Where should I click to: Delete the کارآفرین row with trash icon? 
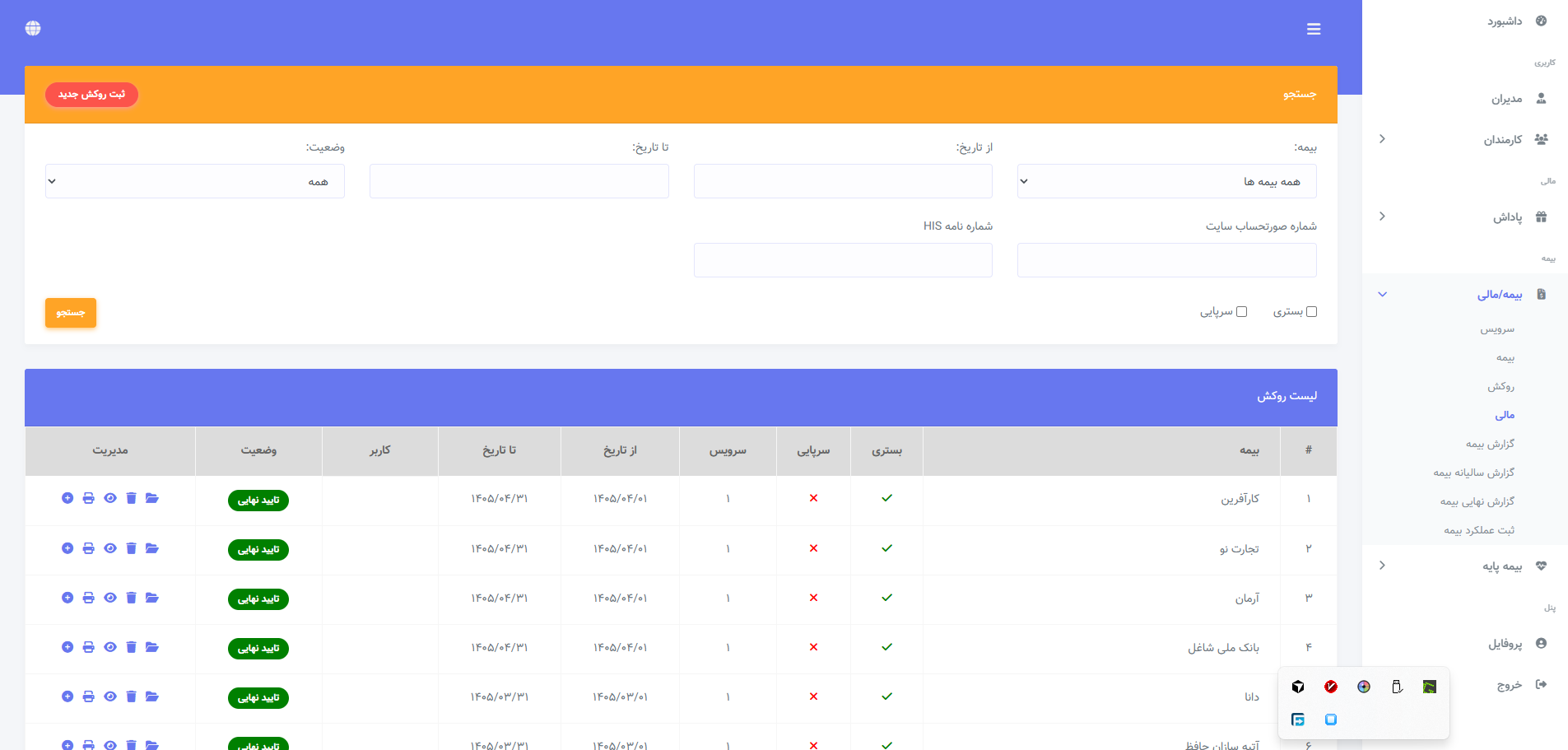pyautogui.click(x=131, y=498)
